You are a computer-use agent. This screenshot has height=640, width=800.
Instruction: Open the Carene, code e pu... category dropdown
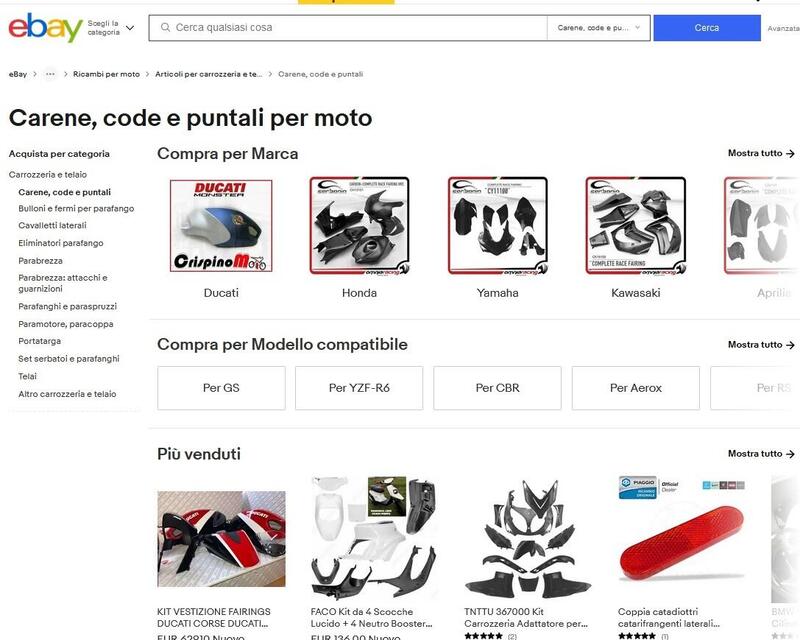coord(598,28)
